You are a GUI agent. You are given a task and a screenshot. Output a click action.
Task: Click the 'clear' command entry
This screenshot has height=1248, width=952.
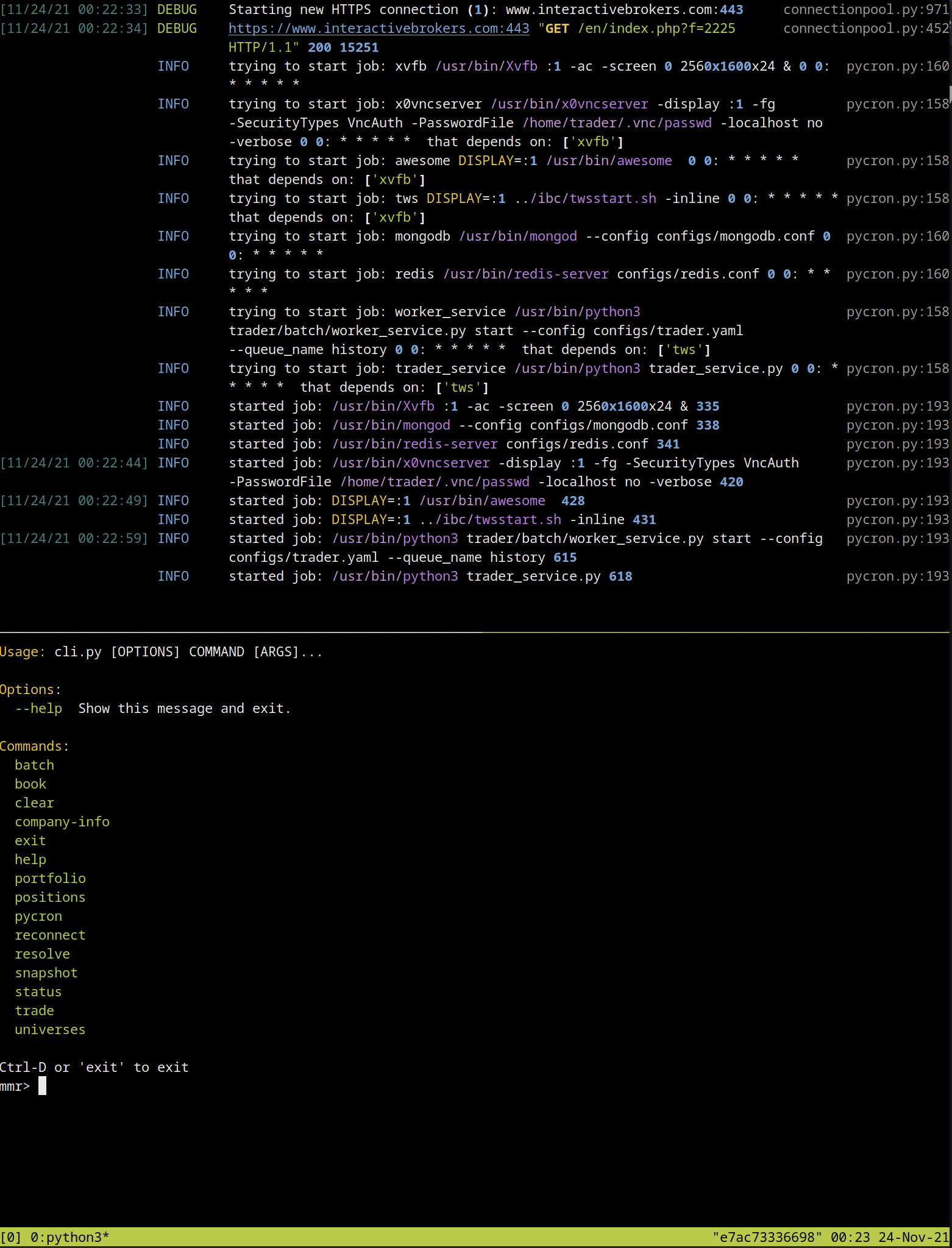pyautogui.click(x=35, y=803)
